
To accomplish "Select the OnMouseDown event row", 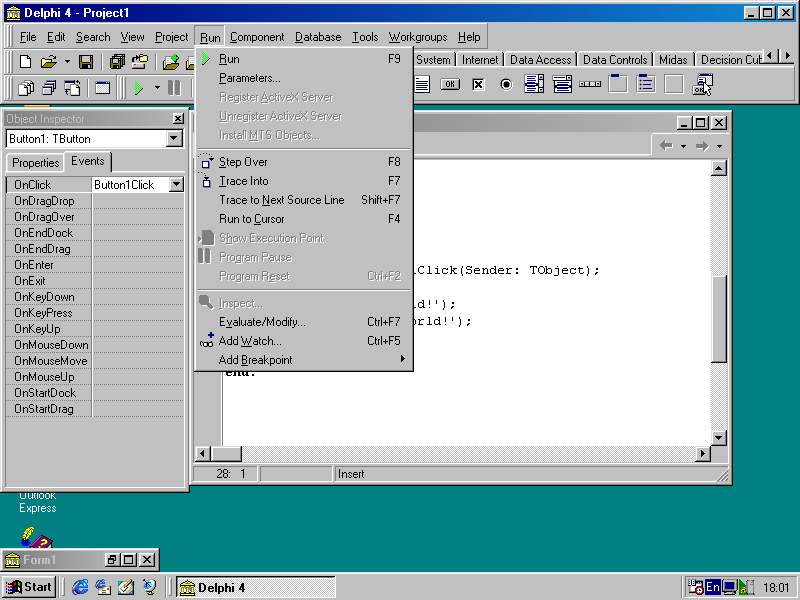I will pos(95,345).
